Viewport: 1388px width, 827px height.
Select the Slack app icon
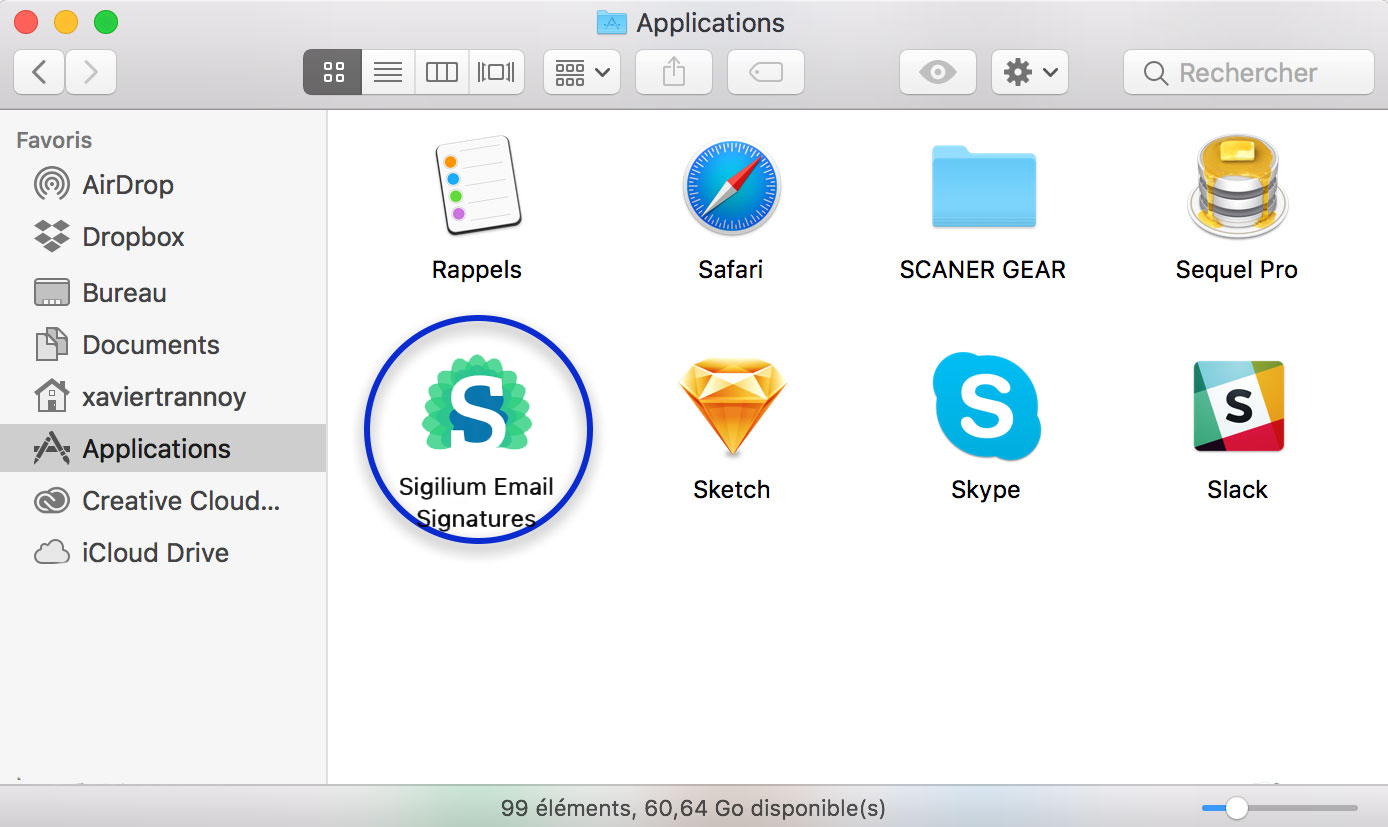click(x=1238, y=406)
